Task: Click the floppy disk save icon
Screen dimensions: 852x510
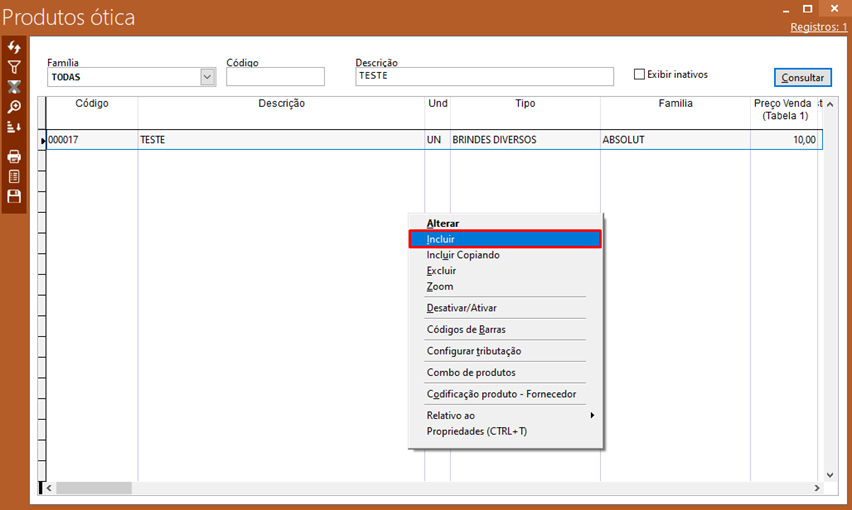Action: [14, 196]
